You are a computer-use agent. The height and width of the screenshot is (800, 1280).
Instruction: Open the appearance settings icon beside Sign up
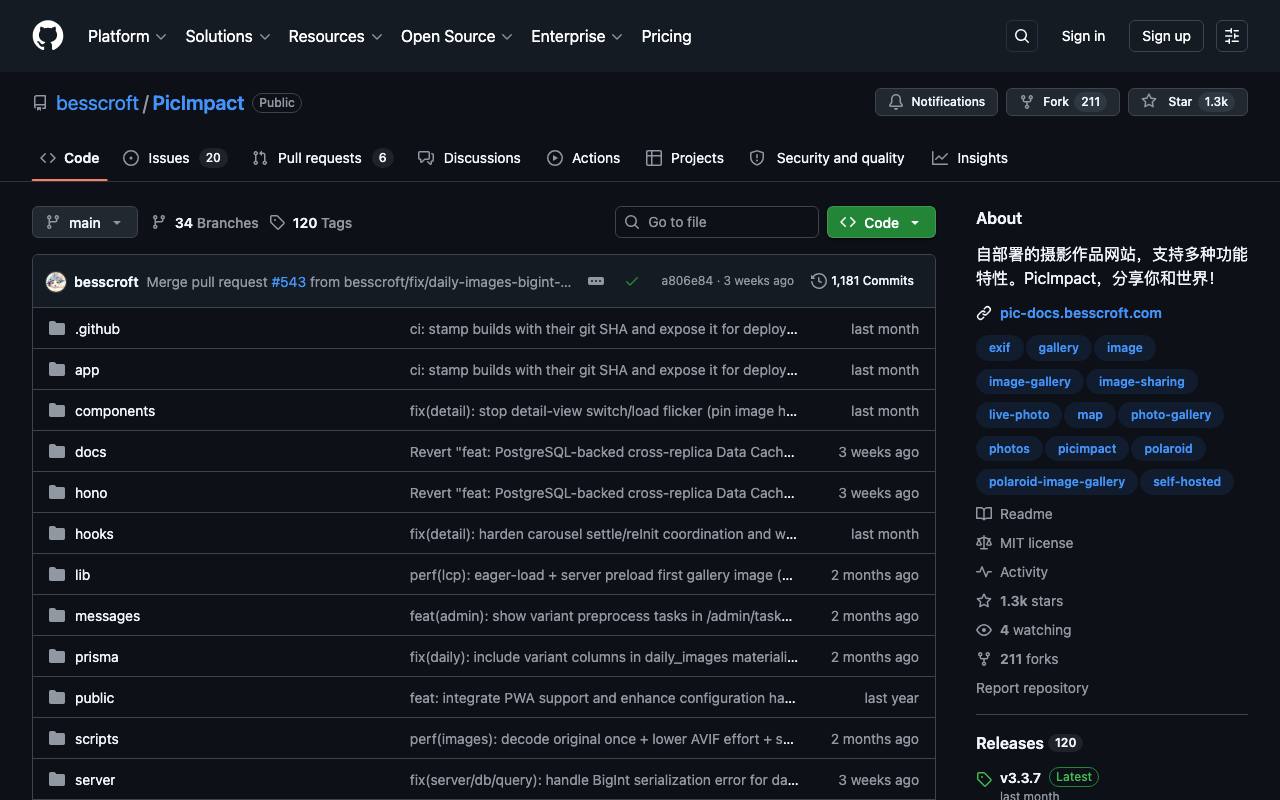[1232, 36]
